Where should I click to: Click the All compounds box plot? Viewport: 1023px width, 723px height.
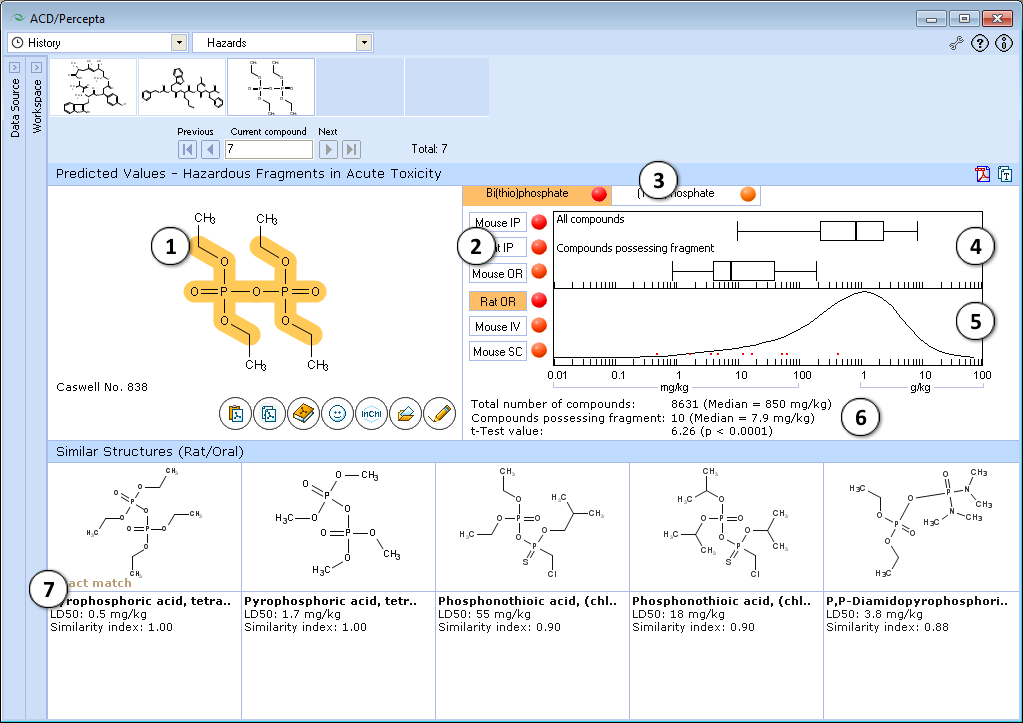tap(827, 231)
